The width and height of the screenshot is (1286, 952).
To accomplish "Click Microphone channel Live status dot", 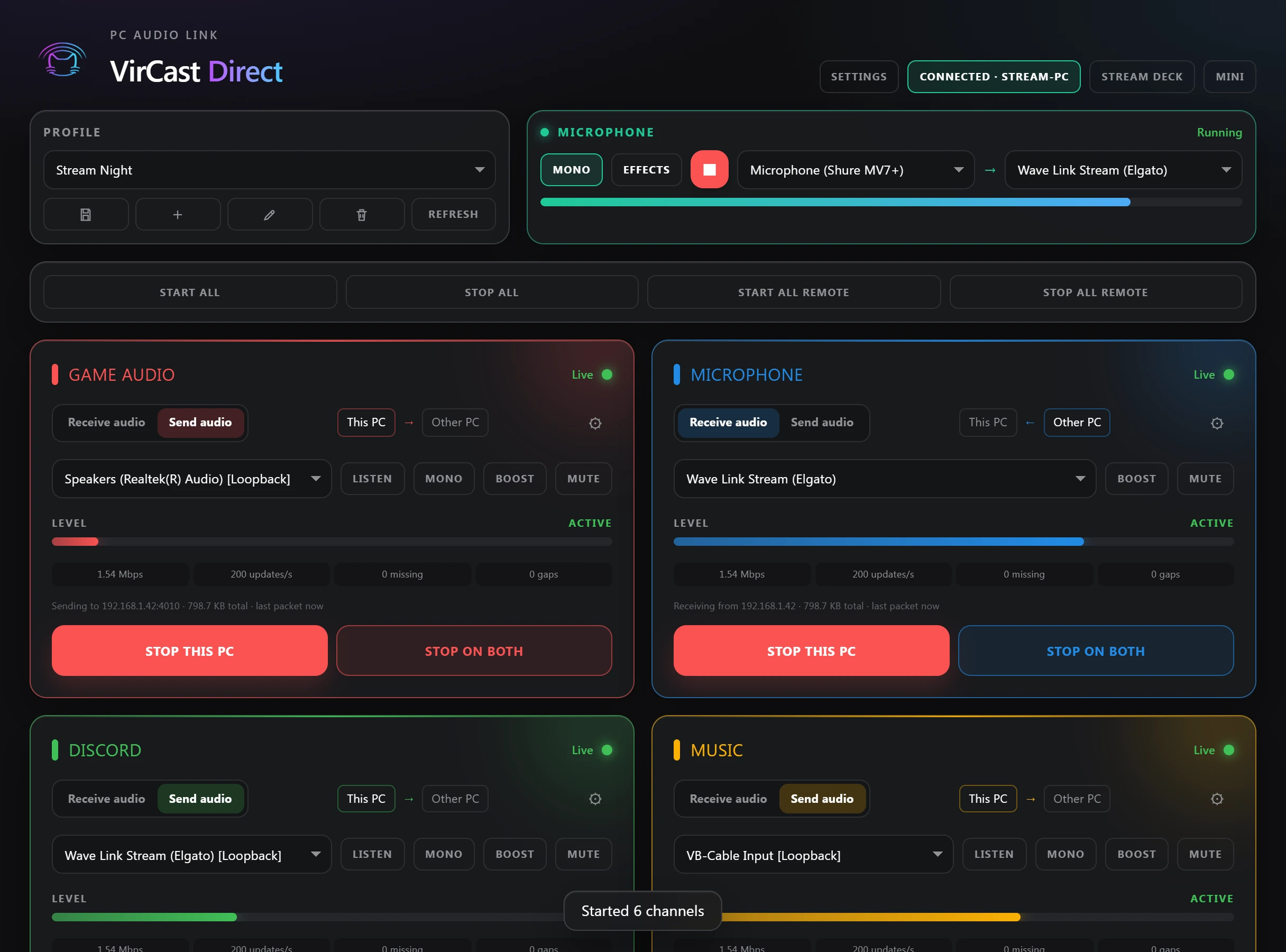I will (1228, 374).
